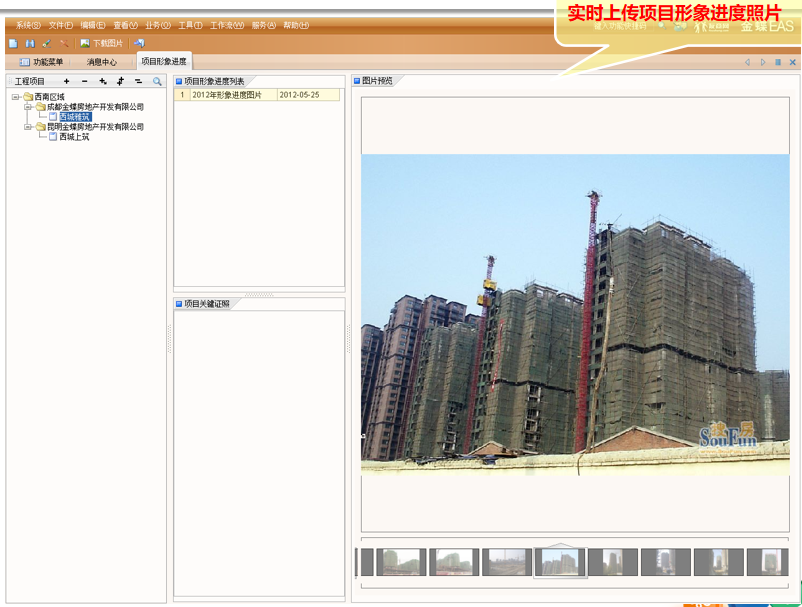The width and height of the screenshot is (802, 607).
Task: Click the thumbnail right after the highlighted one
Action: point(613,562)
